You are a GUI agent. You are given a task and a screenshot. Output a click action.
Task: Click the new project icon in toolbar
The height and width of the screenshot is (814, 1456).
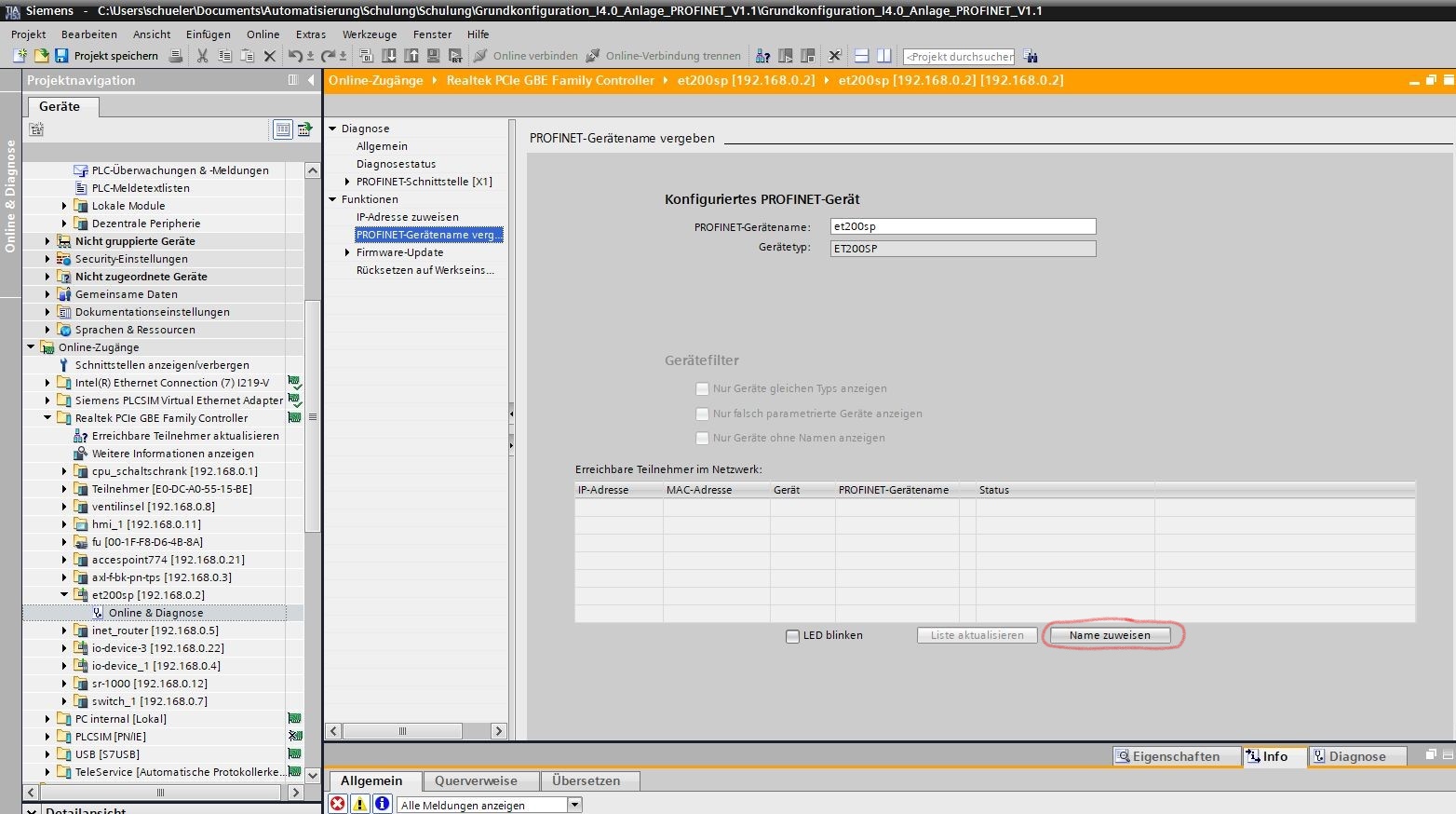pyautogui.click(x=20, y=56)
